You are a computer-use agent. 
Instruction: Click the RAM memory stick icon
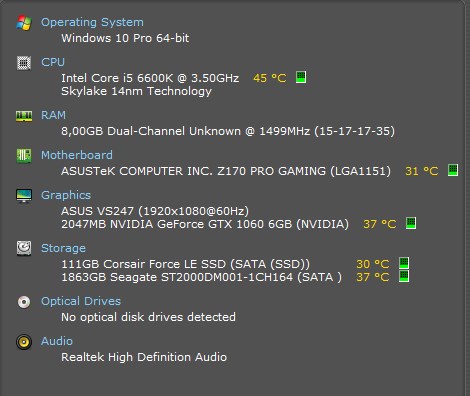point(24,116)
